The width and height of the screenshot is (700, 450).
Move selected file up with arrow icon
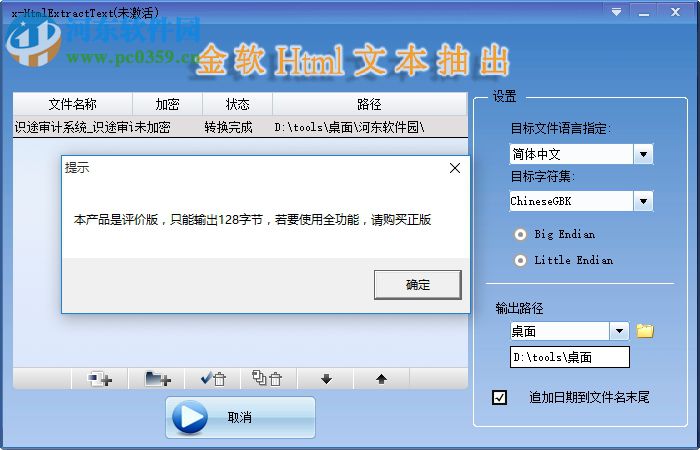click(x=381, y=379)
